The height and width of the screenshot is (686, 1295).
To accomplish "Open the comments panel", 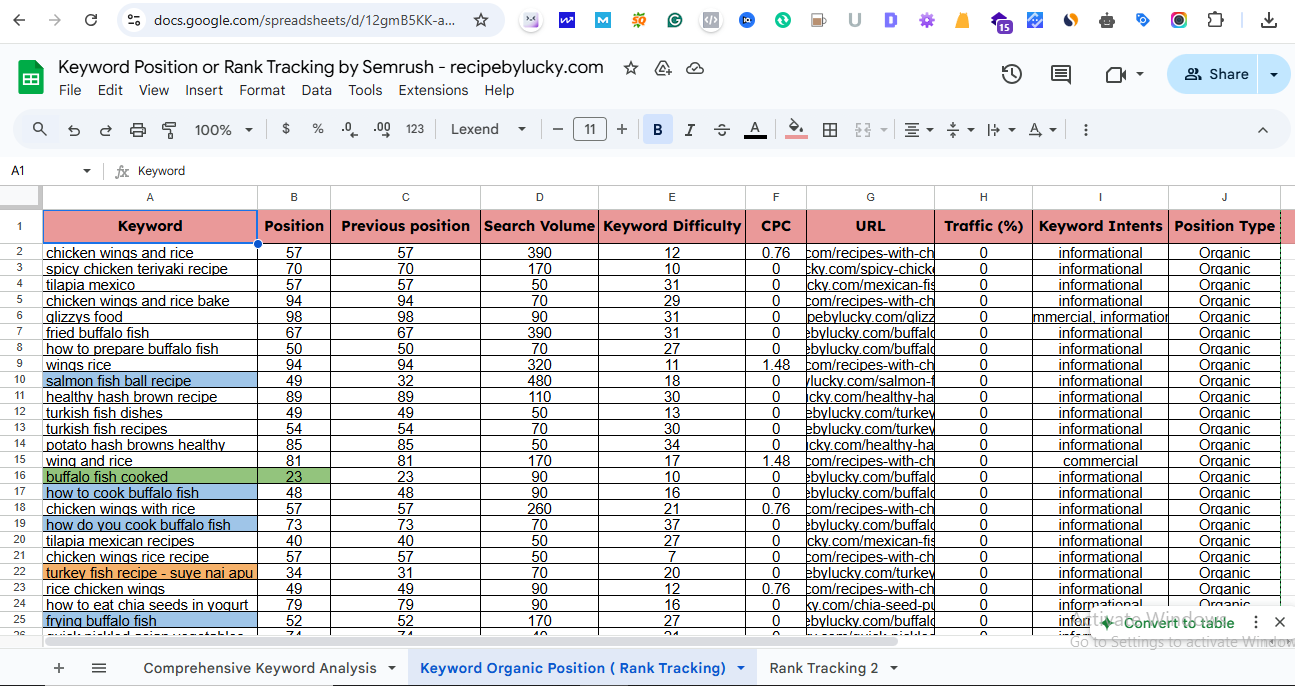I will click(1061, 74).
